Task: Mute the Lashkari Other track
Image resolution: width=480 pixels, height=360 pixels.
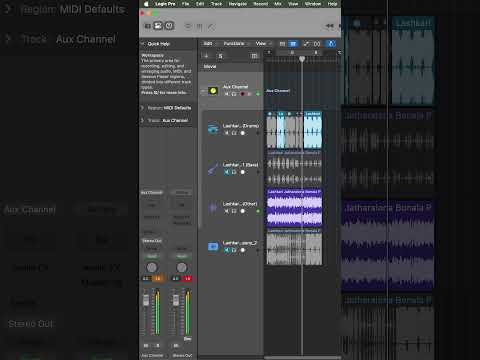Action: (227, 211)
